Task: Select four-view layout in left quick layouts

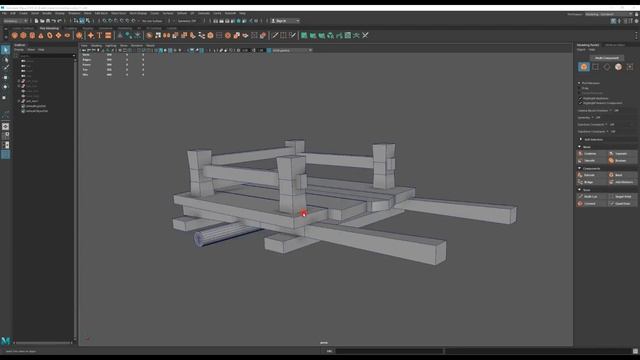Action: pos(5,136)
